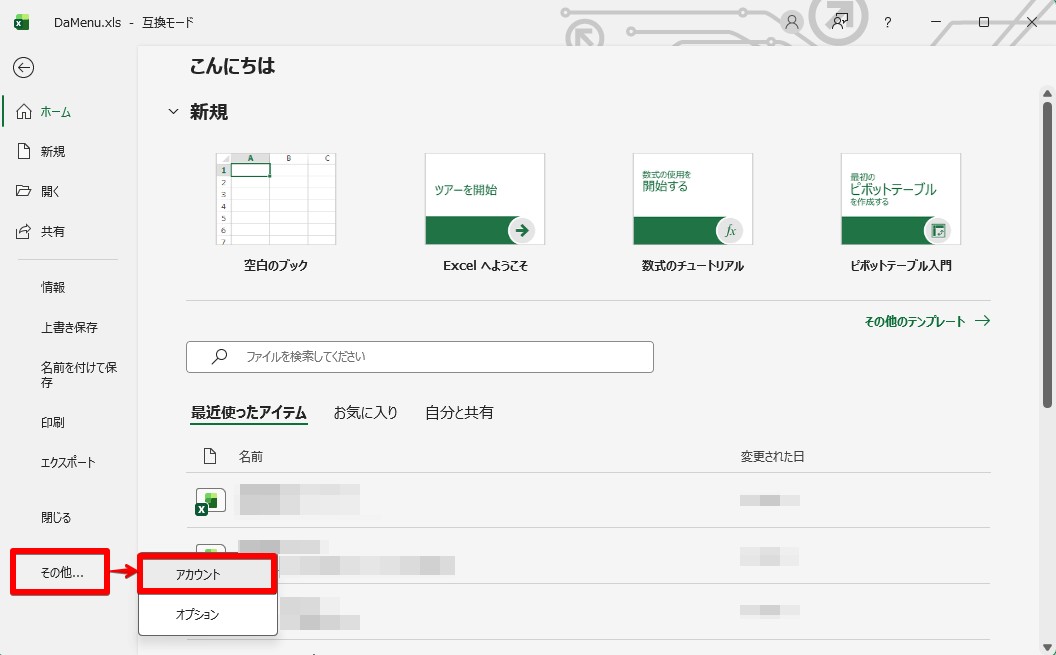The width and height of the screenshot is (1056, 655).
Task: Click the fx icon on formula tutorial tile
Action: click(730, 231)
